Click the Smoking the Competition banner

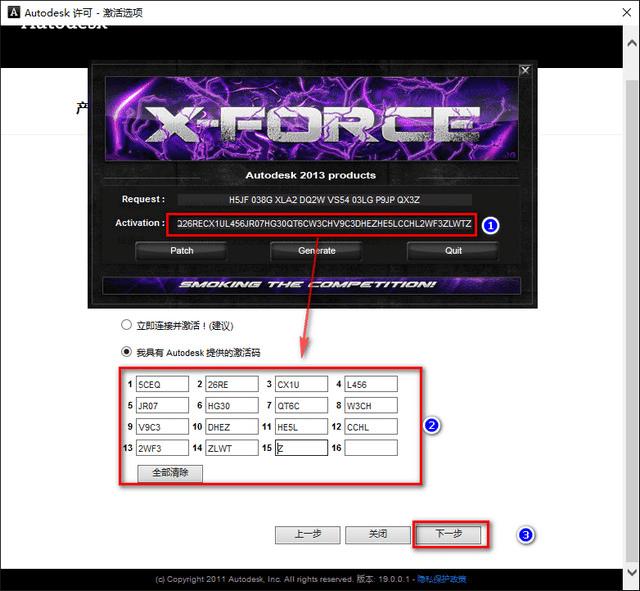pos(311,285)
